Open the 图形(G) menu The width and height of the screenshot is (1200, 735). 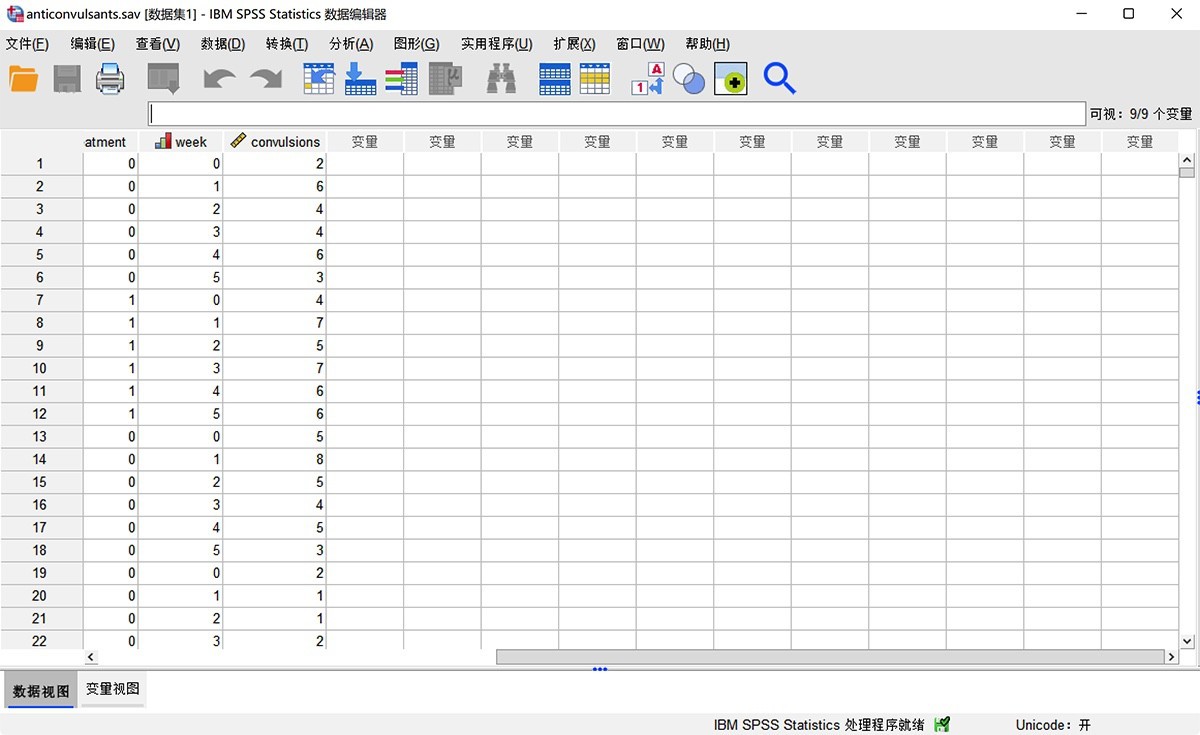click(417, 43)
